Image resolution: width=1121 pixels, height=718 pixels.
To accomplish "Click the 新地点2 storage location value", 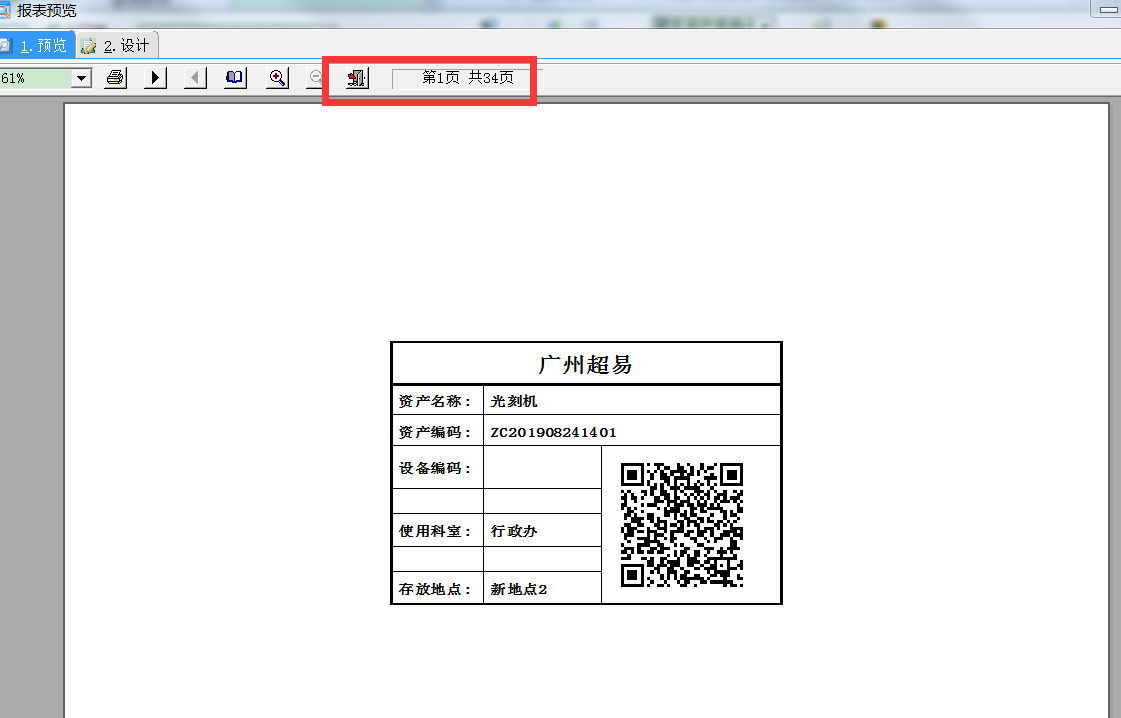I will (519, 589).
